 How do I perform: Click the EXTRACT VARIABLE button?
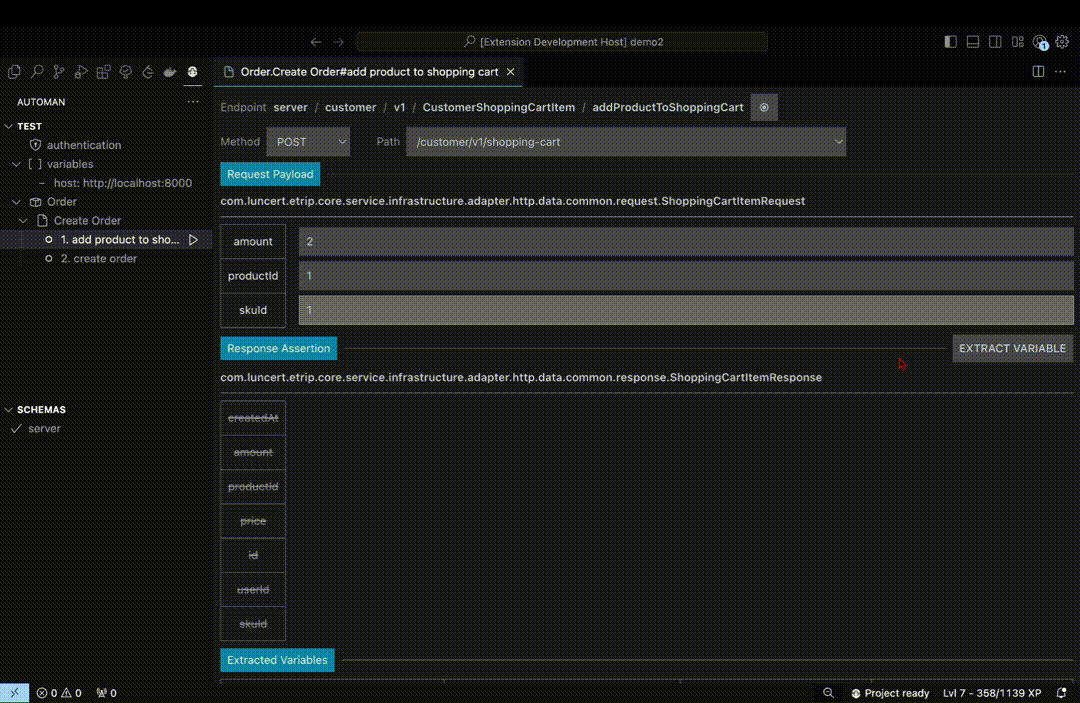(x=1012, y=348)
